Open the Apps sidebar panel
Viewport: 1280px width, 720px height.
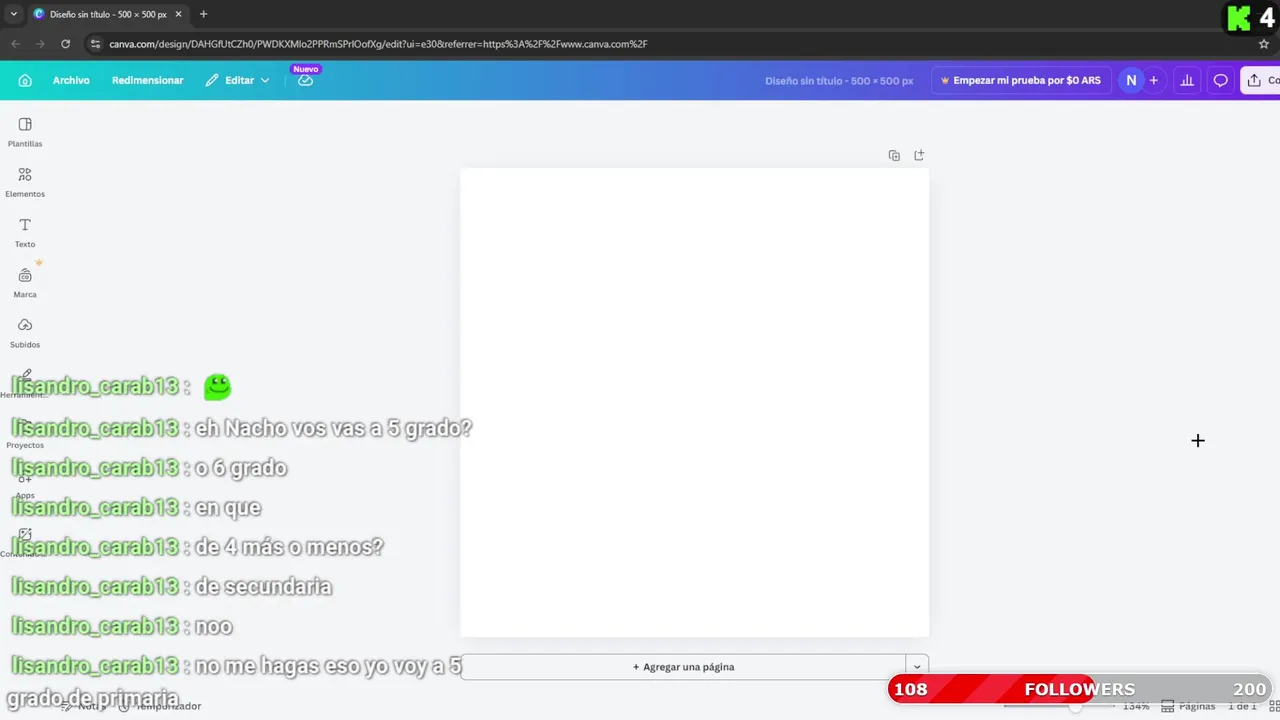[25, 484]
